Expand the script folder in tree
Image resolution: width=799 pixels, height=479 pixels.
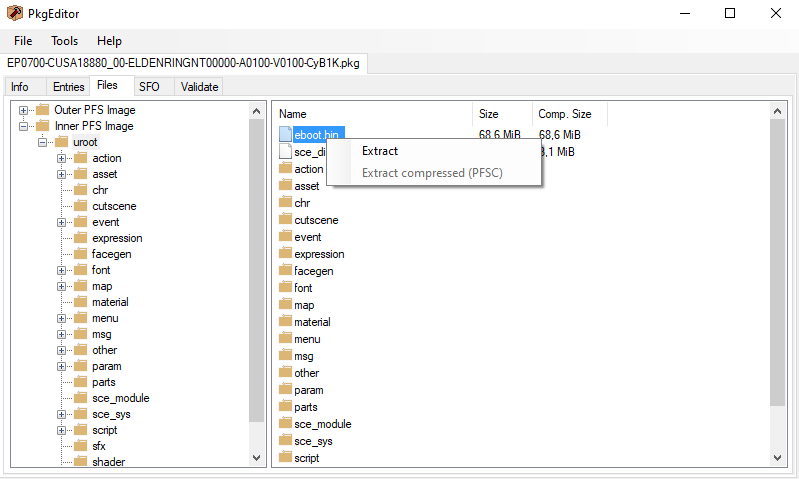pyautogui.click(x=61, y=430)
